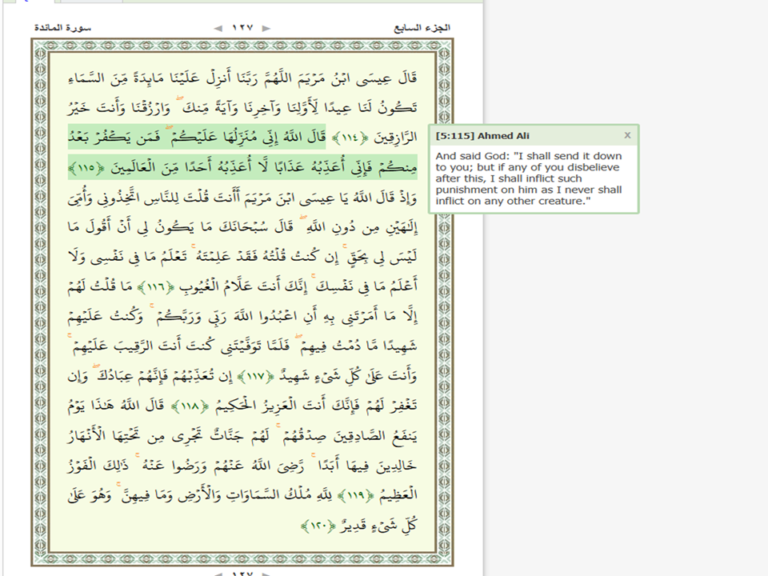Select verse end marker ١٢٠
768x576 pixels.
[x=318, y=527]
